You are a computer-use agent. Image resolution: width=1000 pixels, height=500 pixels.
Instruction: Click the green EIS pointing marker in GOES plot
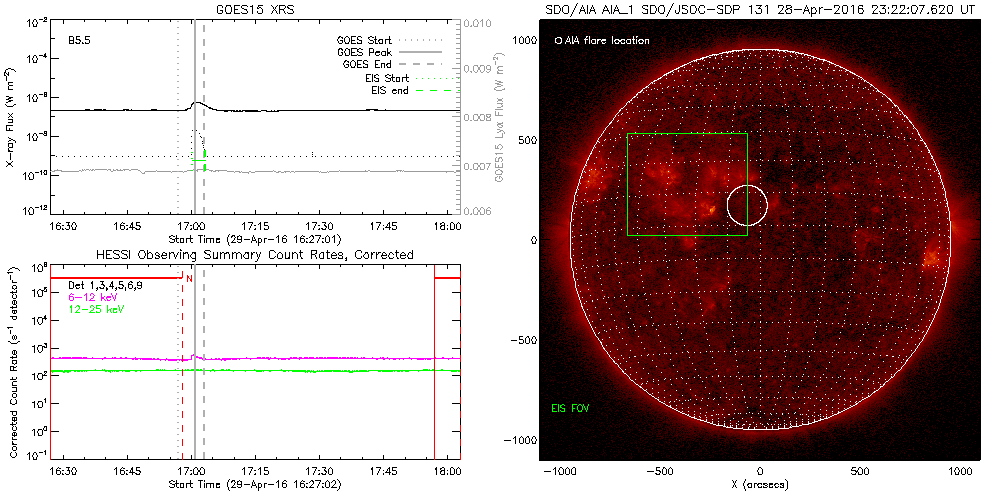[199, 159]
